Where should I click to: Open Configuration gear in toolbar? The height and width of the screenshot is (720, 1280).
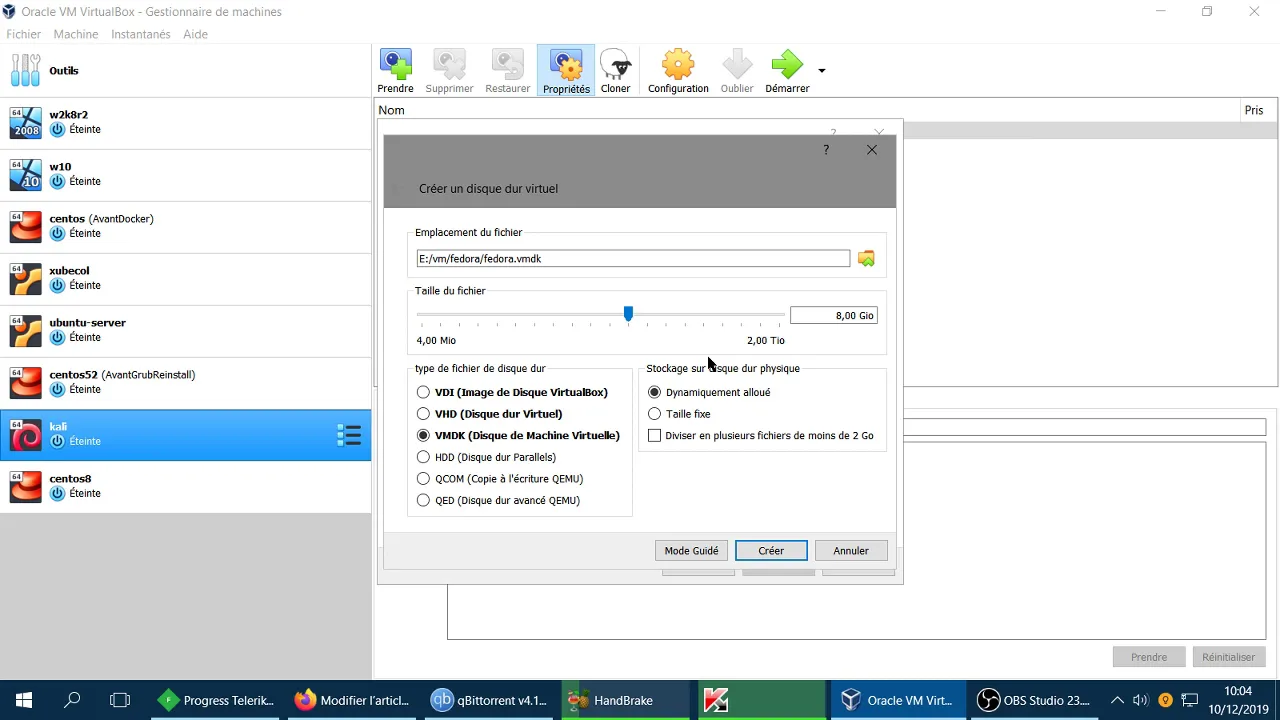[x=678, y=71]
